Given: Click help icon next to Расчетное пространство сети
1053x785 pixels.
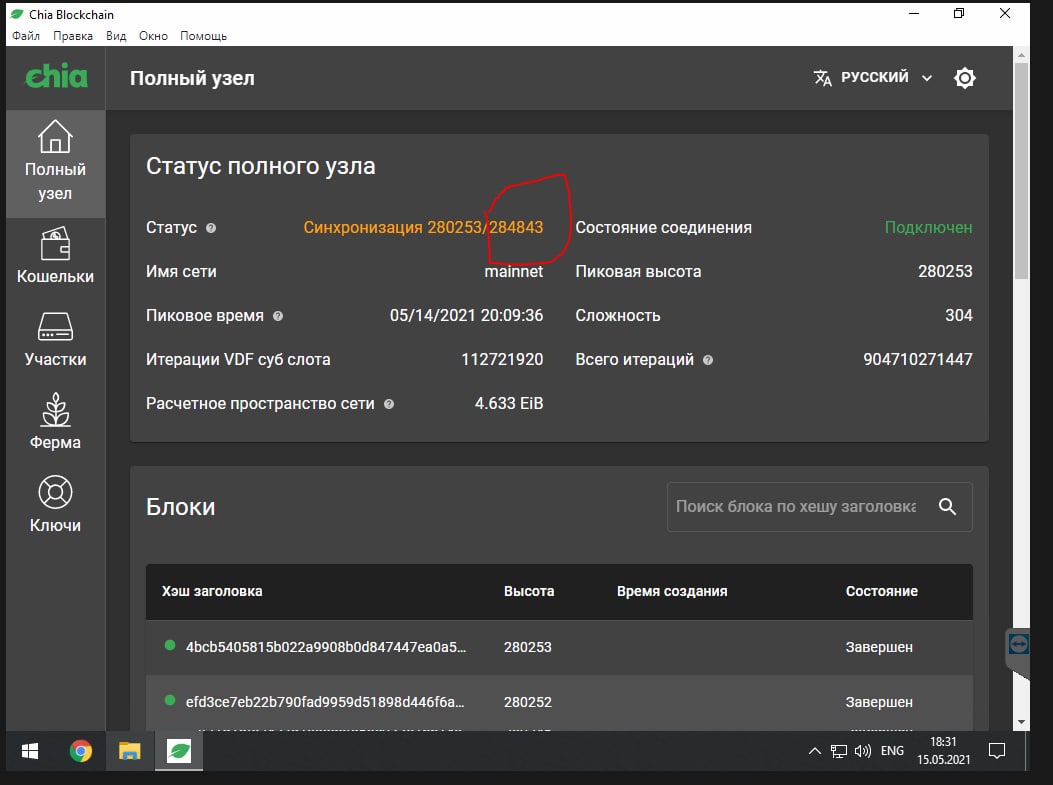Looking at the screenshot, I should click(389, 404).
